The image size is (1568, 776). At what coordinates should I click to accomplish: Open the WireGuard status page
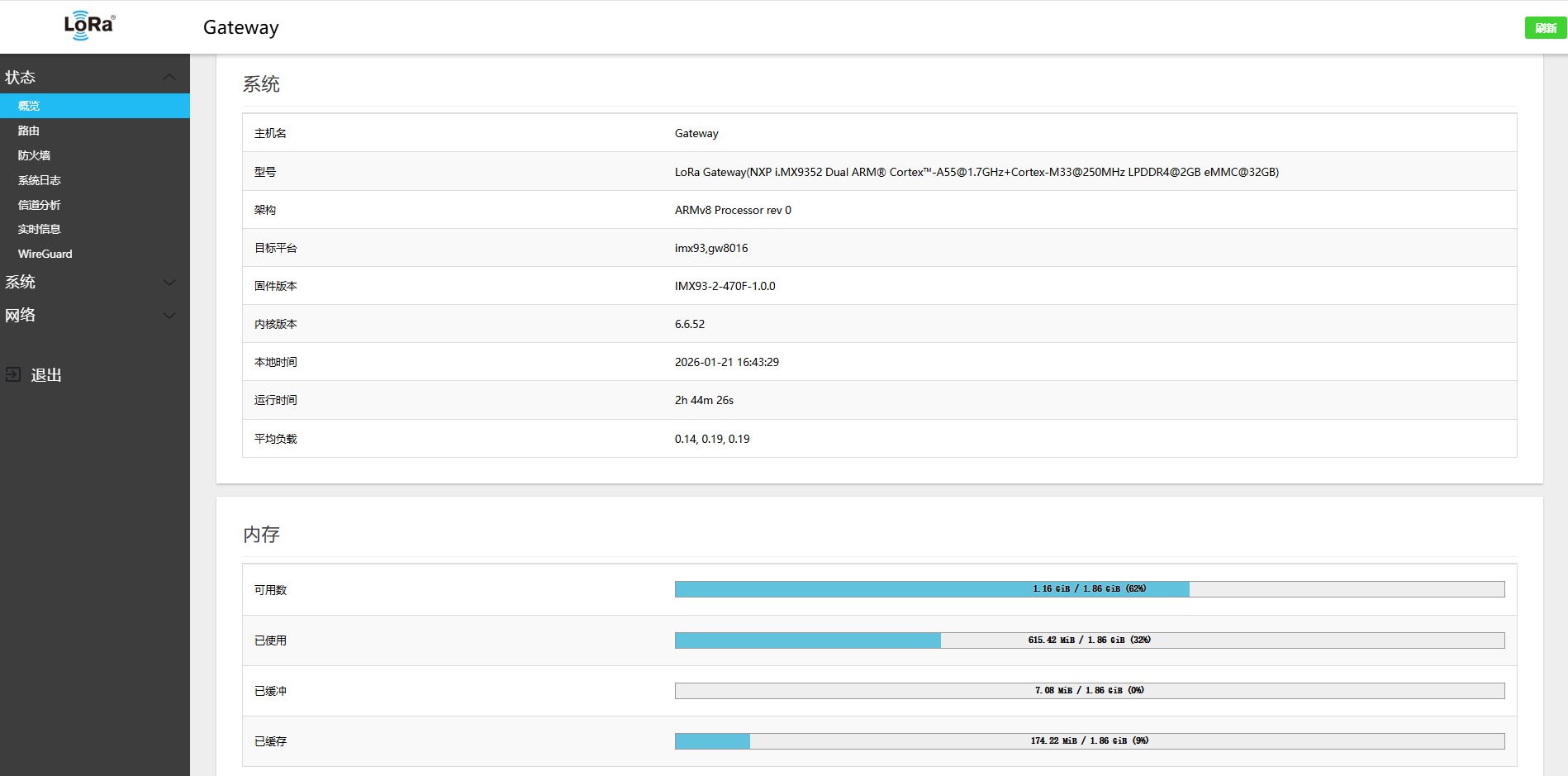click(45, 254)
